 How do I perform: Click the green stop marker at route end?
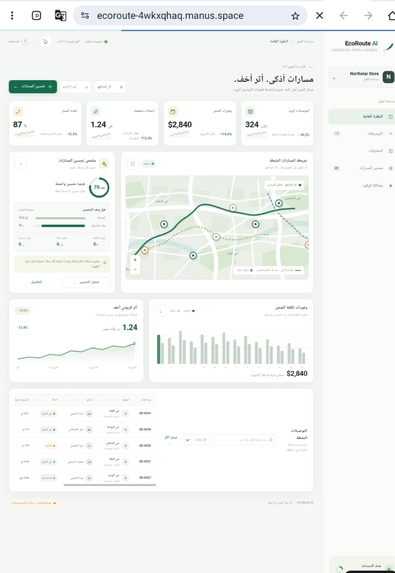(x=279, y=203)
